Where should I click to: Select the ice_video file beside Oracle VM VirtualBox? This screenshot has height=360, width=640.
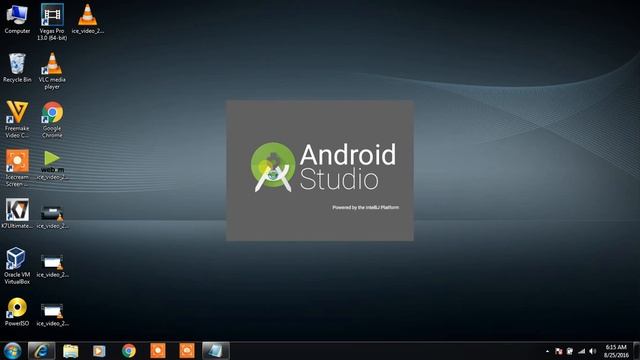(x=52, y=265)
